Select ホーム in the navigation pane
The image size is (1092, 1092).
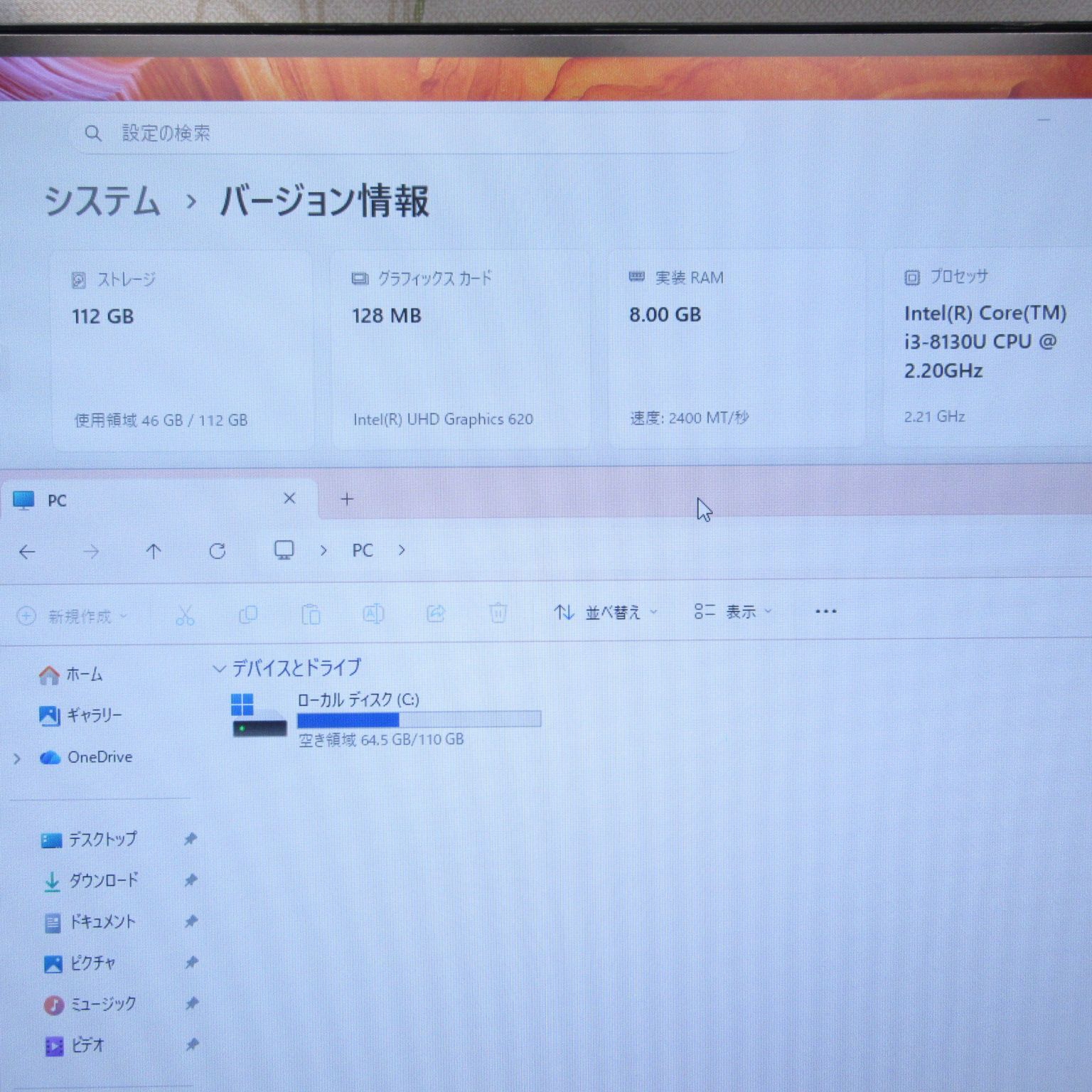click(71, 674)
